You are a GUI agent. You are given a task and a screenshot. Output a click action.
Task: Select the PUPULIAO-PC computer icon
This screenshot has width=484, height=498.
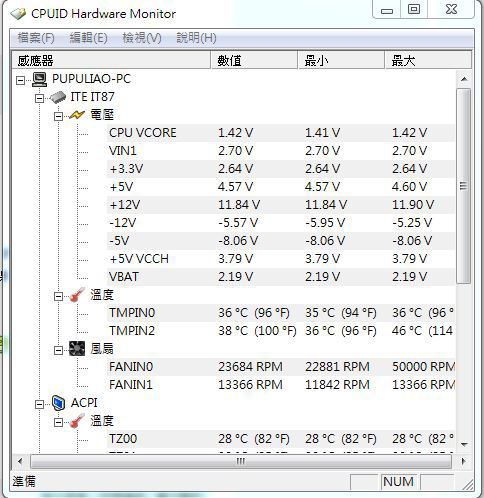tap(39, 80)
